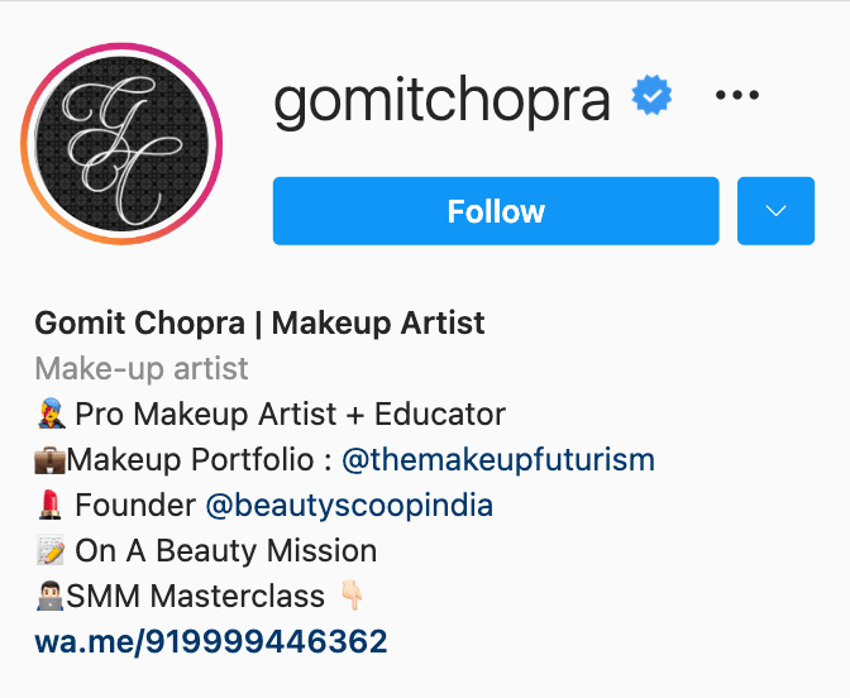Image resolution: width=850 pixels, height=698 pixels.
Task: Click the On A Beauty Mission text
Action: pyautogui.click(x=226, y=551)
